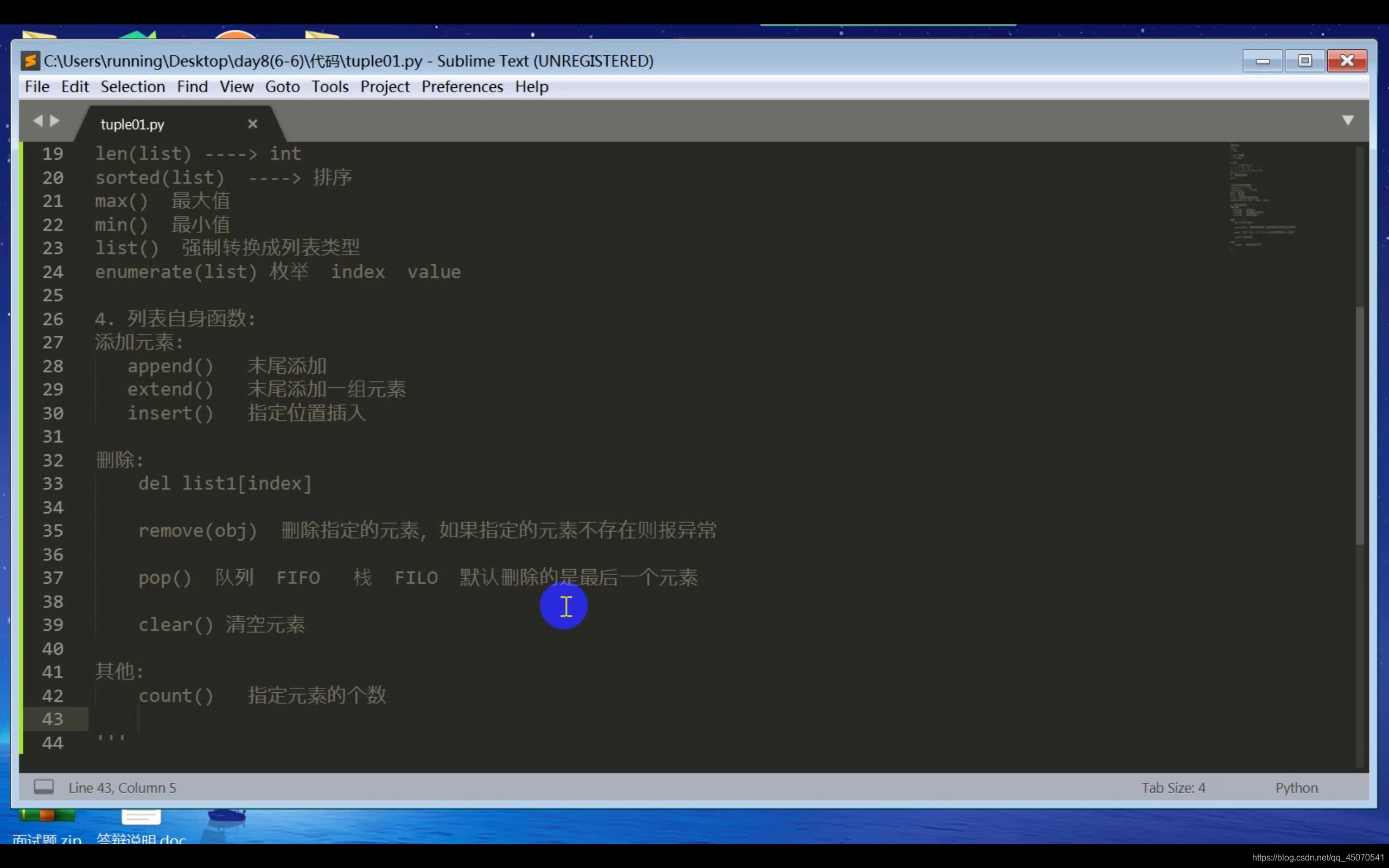
Task: Close the tuple01.py tab
Action: (252, 124)
